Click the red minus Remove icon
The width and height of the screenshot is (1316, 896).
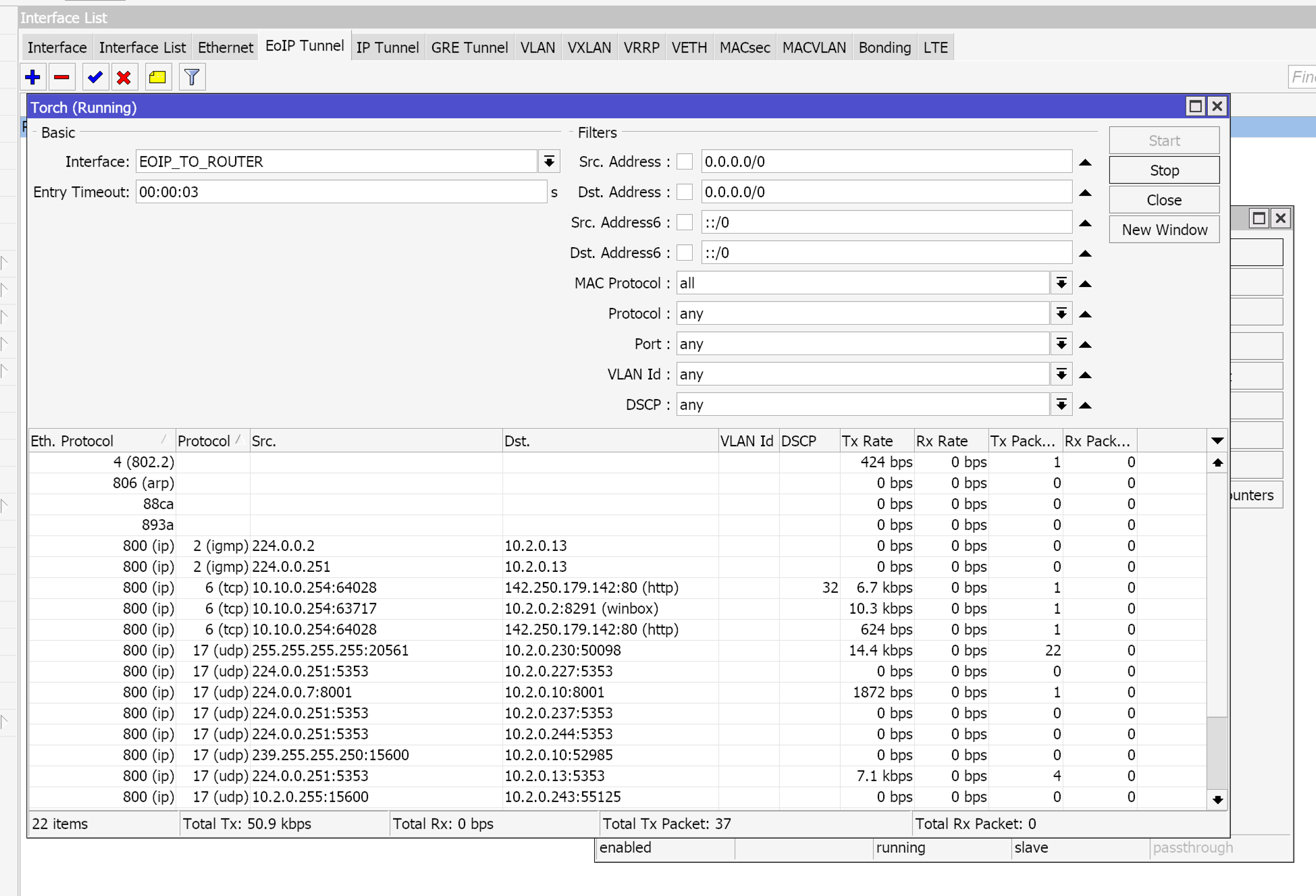61,78
